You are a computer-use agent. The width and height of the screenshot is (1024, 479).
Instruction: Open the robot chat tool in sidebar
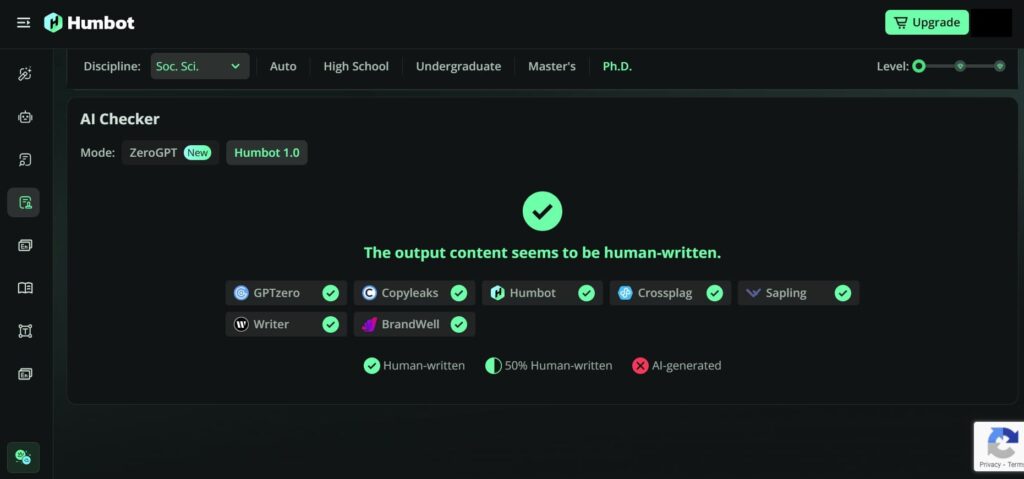tap(25, 117)
